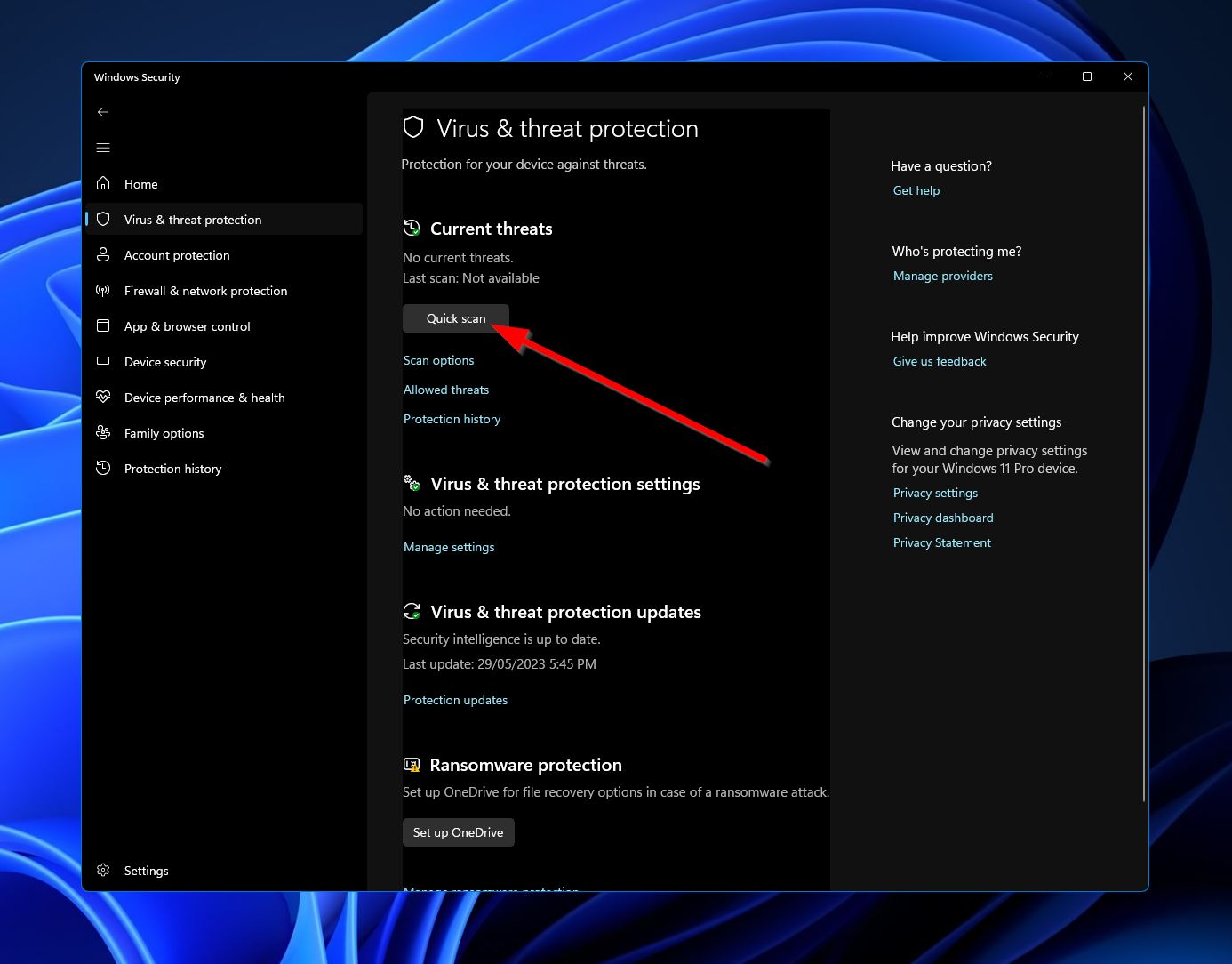Open Allowed threats link
This screenshot has height=964, width=1232.
(x=446, y=390)
